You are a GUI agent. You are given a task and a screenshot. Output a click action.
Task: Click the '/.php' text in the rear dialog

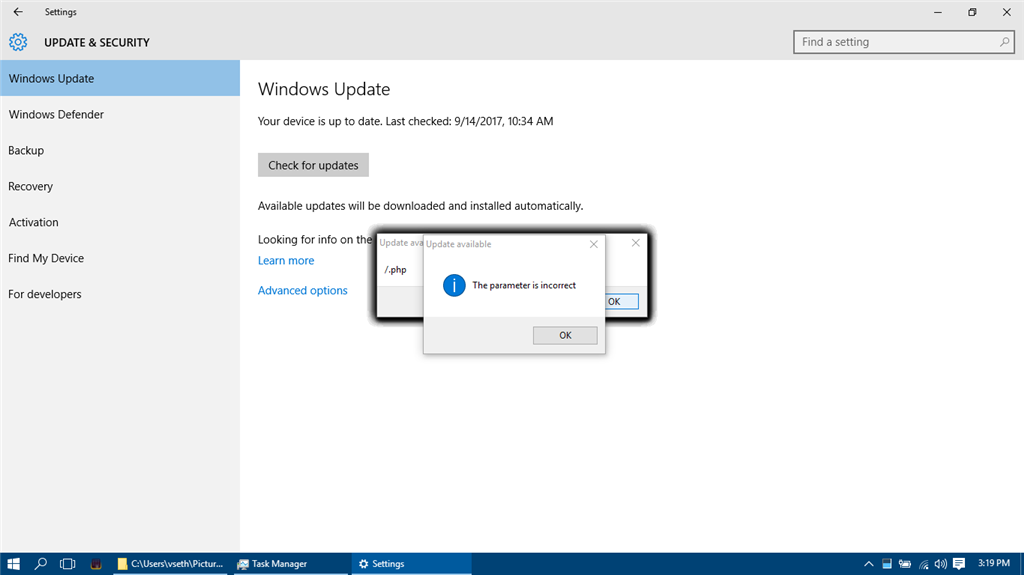pyautogui.click(x=395, y=270)
